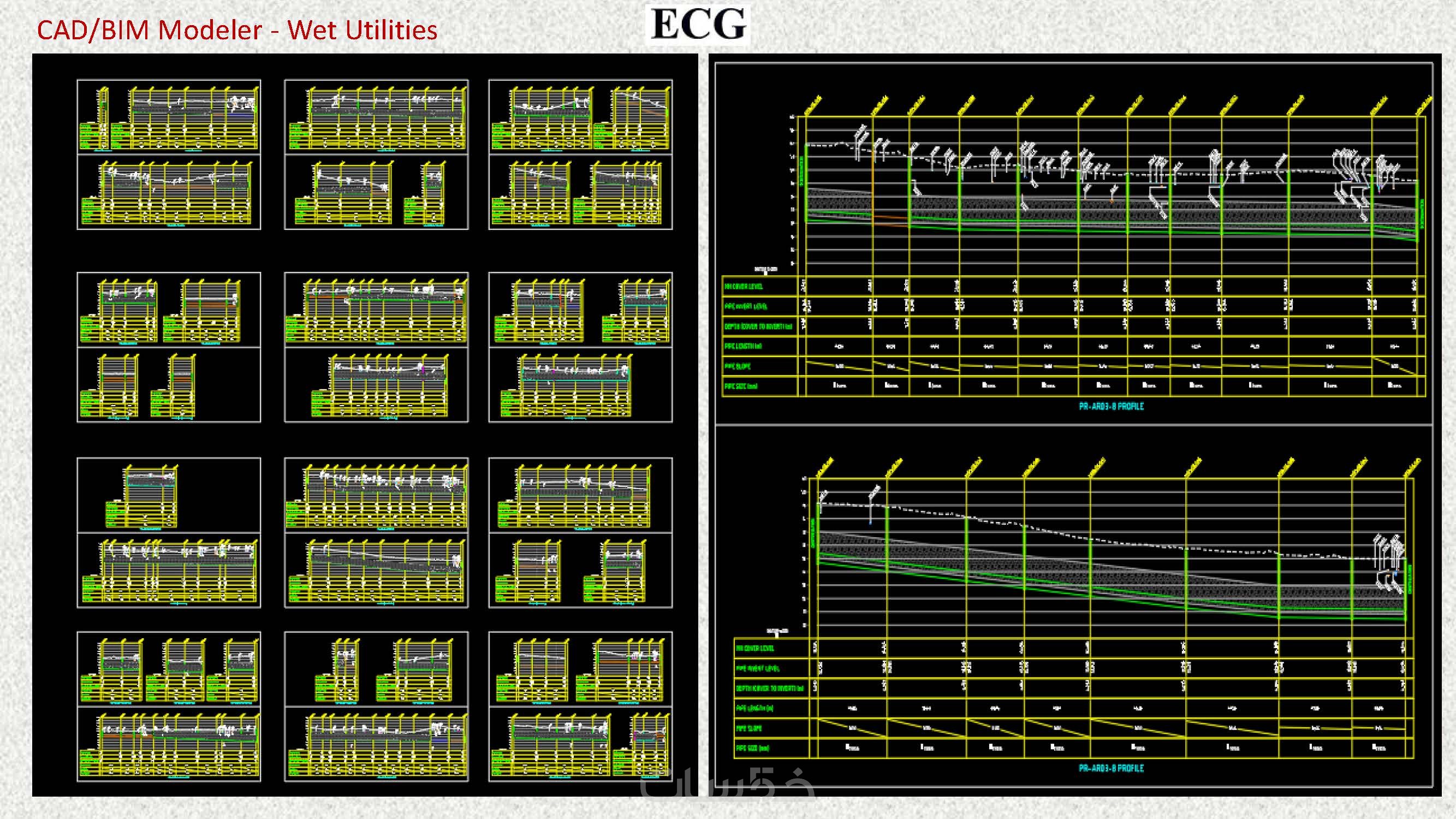Click the CAD/BIM Modeler - Wet Utilities title

[x=237, y=30]
